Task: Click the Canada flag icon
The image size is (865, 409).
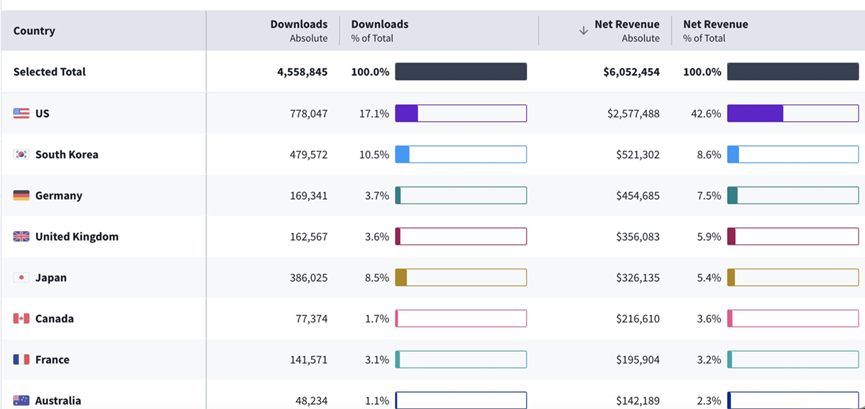Action: click(21, 318)
